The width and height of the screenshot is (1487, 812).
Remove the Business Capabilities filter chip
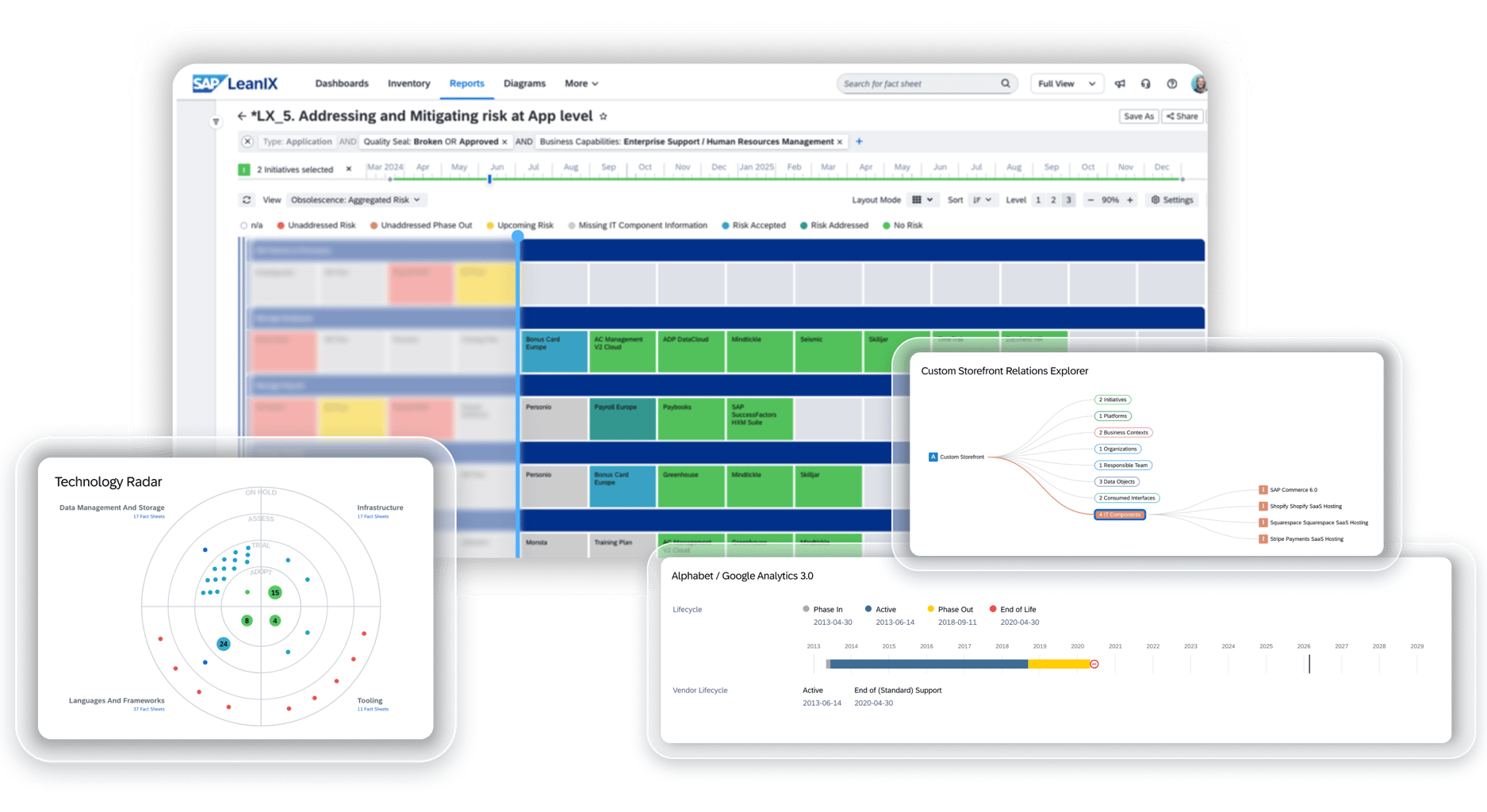840,142
